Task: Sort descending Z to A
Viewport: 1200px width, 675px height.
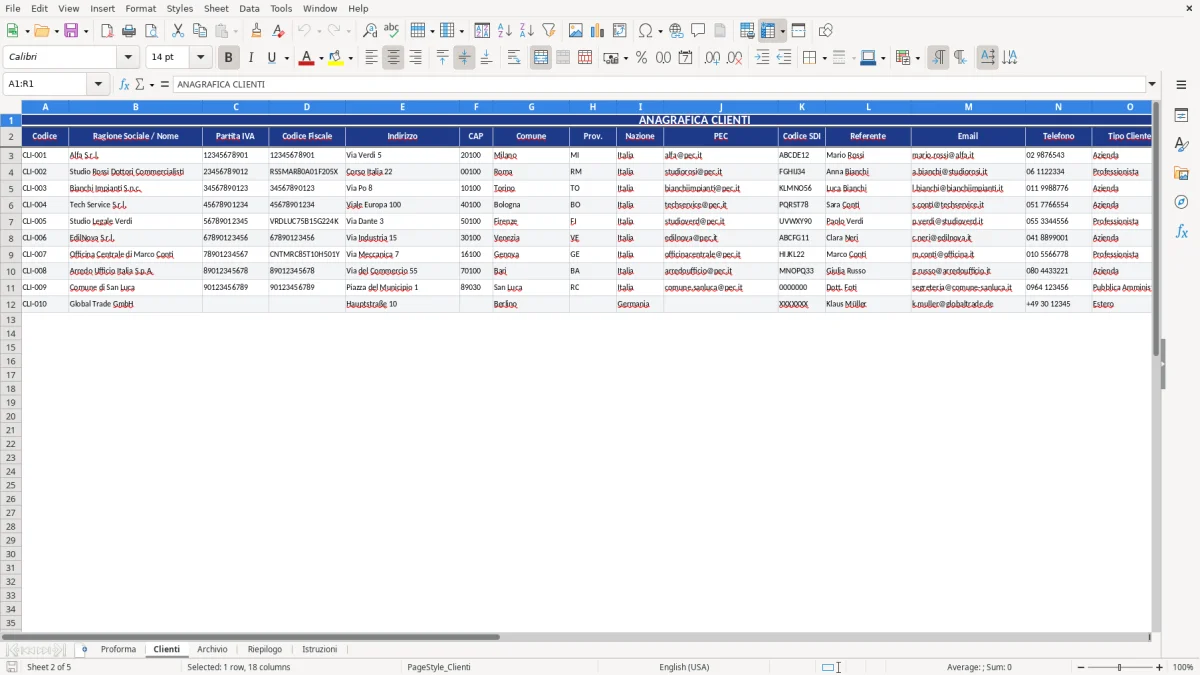Action: point(526,31)
